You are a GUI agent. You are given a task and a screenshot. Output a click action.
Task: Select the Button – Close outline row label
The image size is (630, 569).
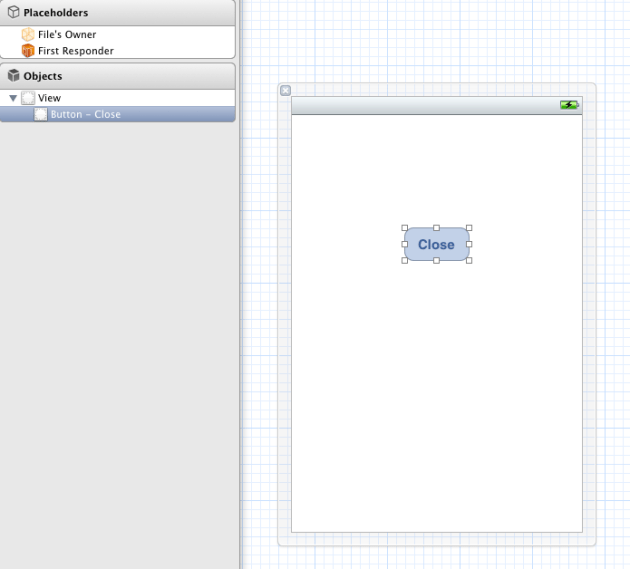[x=85, y=114]
